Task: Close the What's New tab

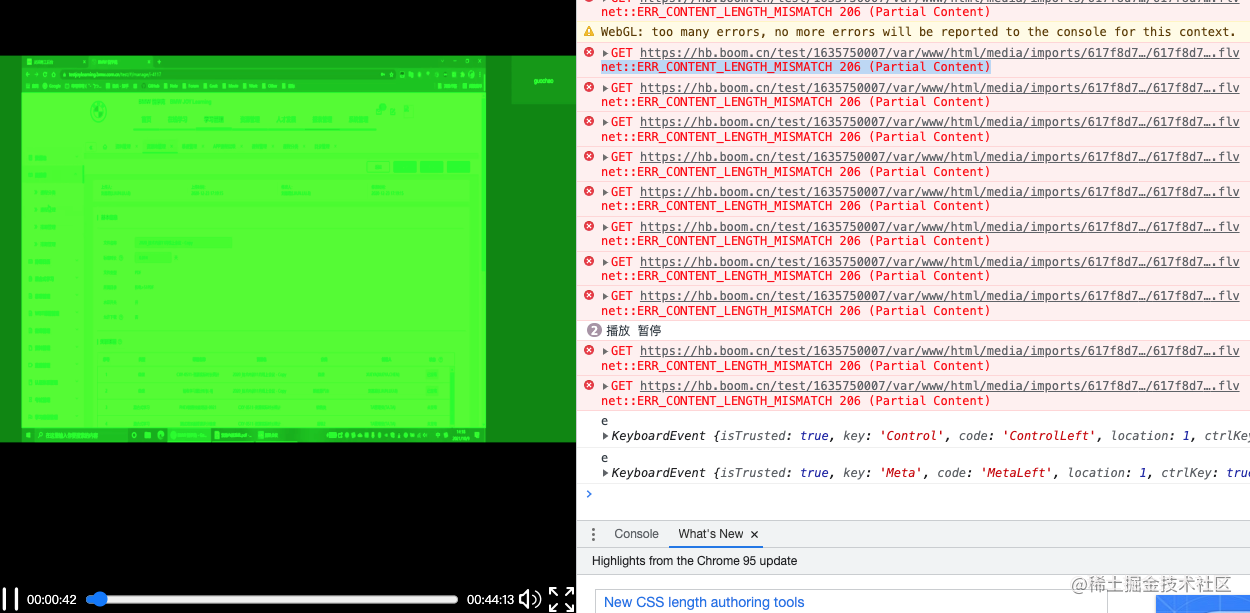Action: [754, 535]
